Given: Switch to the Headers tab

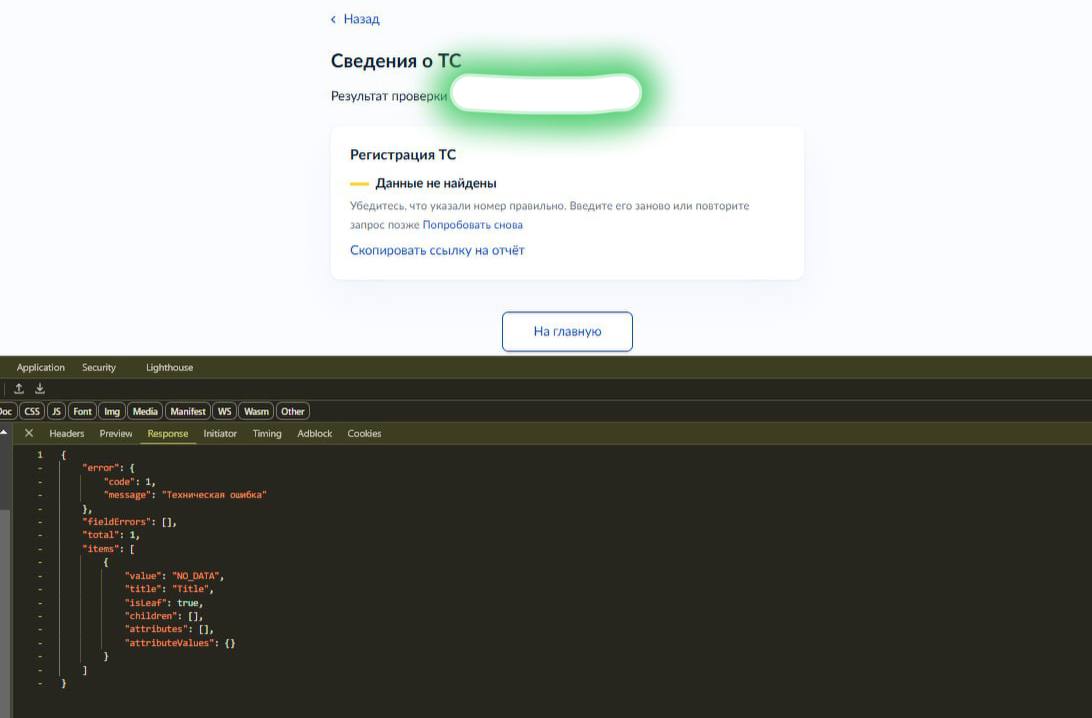Looking at the screenshot, I should [67, 433].
